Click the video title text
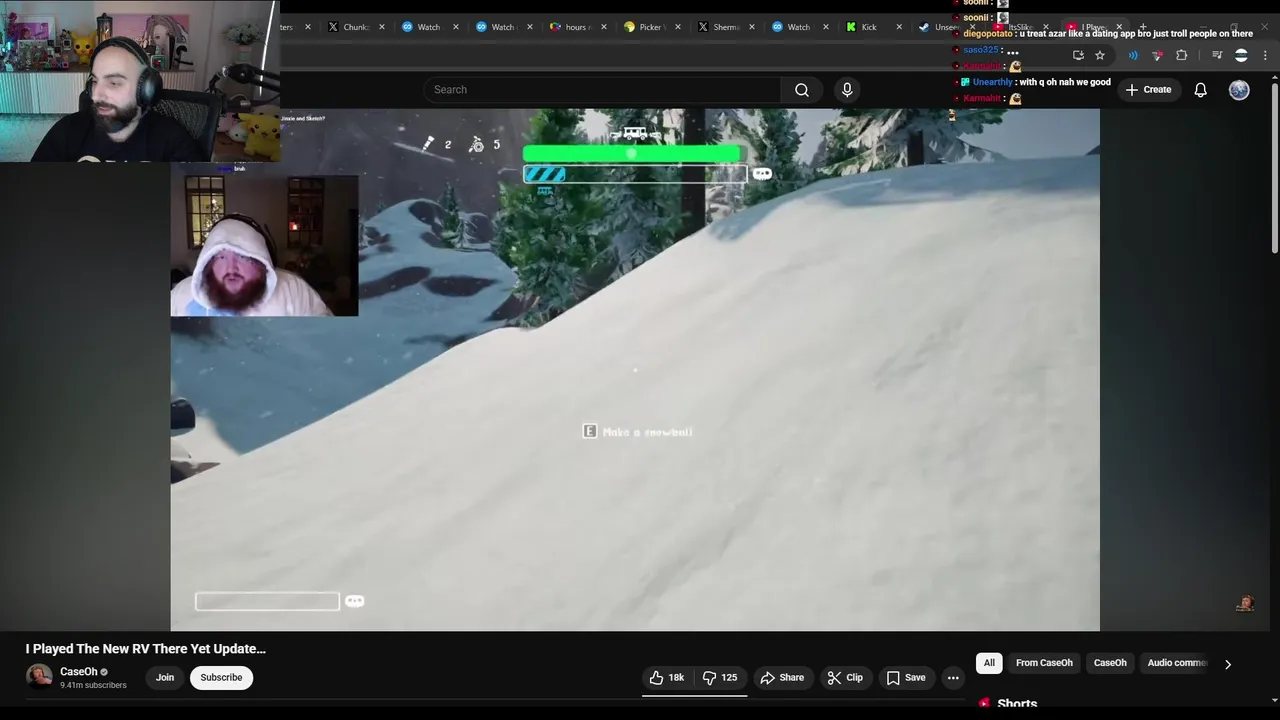Viewport: 1280px width, 720px height. pos(146,649)
